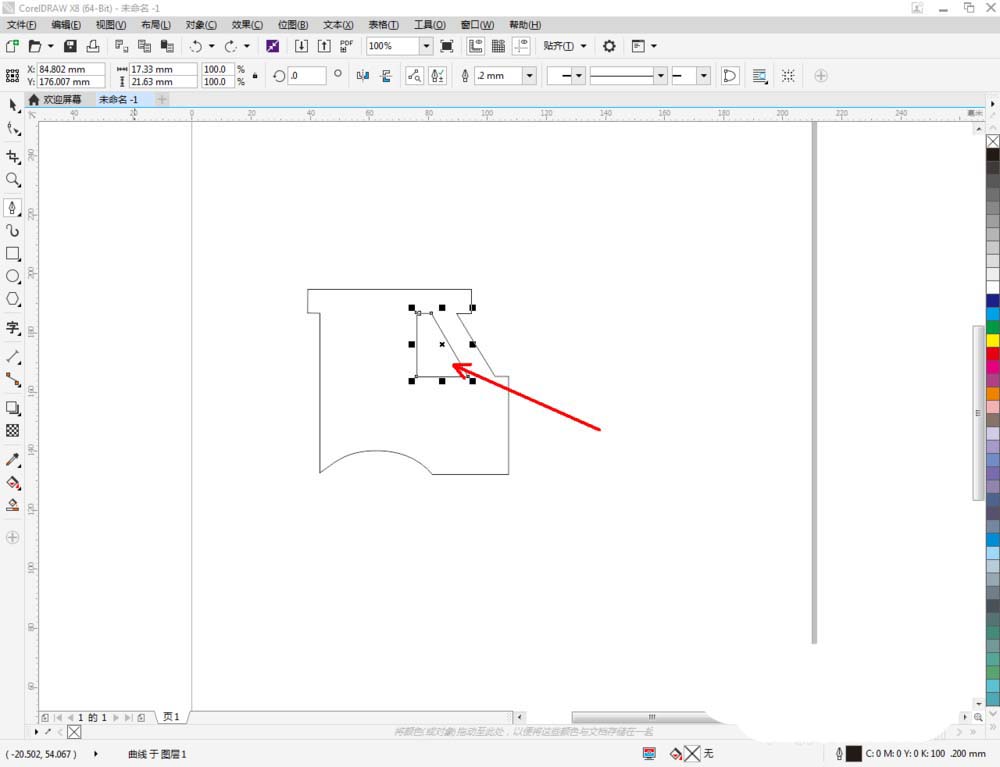Screen dimensions: 1000x767
Task: Open the end arrowhead dropdown
Action: pyautogui.click(x=703, y=76)
